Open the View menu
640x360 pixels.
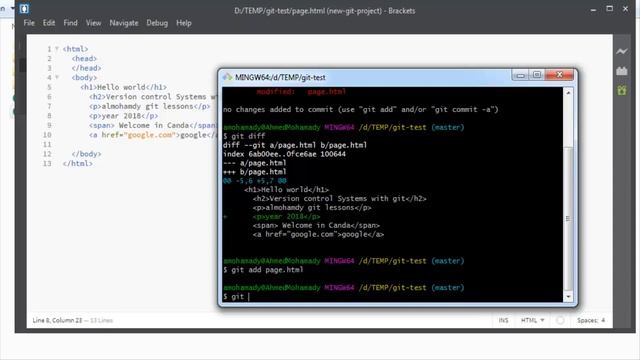click(x=93, y=23)
